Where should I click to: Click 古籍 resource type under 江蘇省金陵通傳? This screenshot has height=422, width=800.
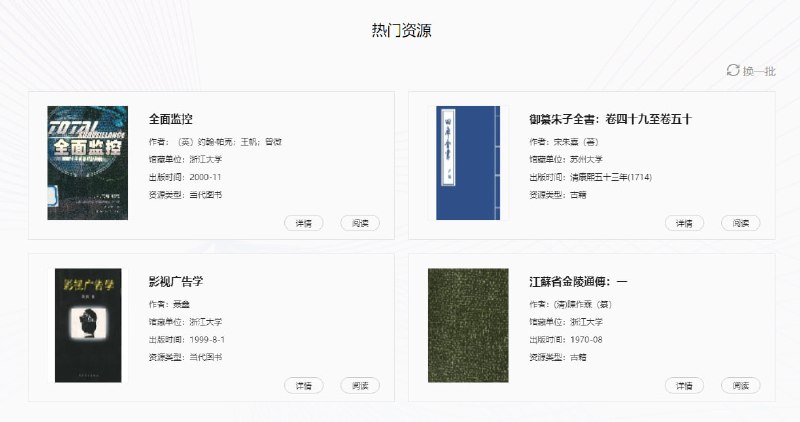[578, 357]
